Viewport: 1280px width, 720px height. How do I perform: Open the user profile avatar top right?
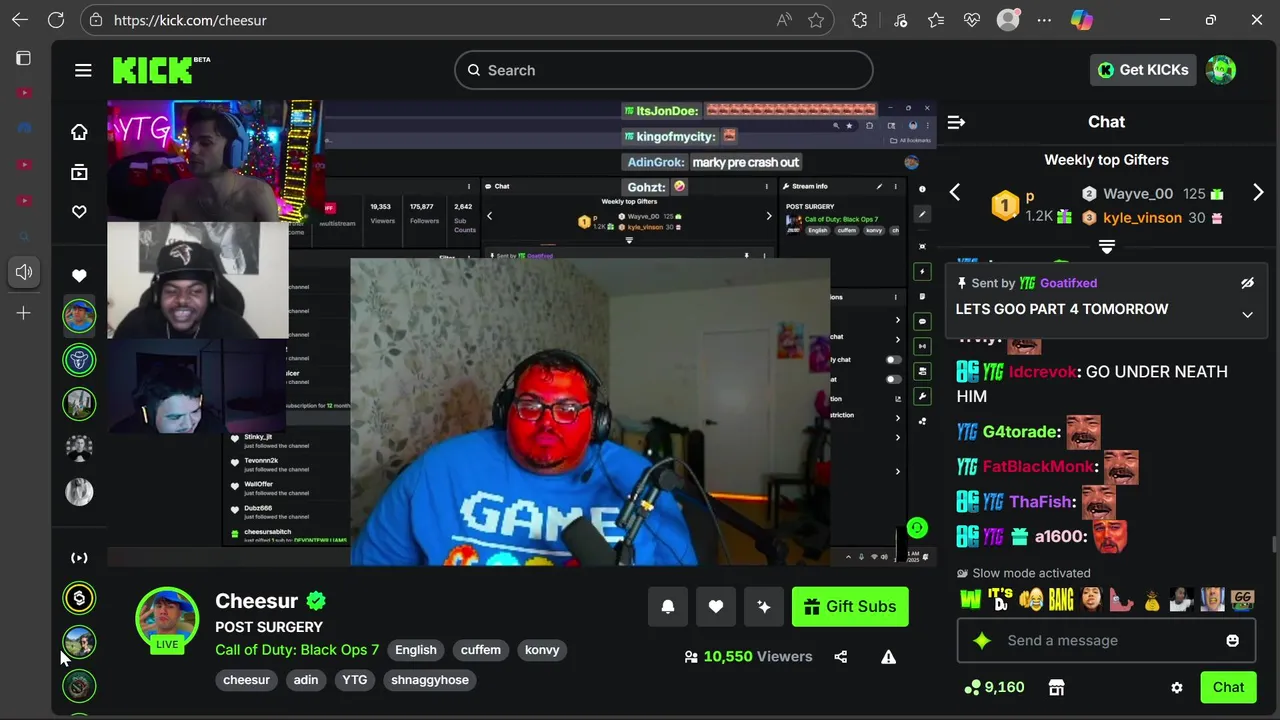click(1221, 70)
